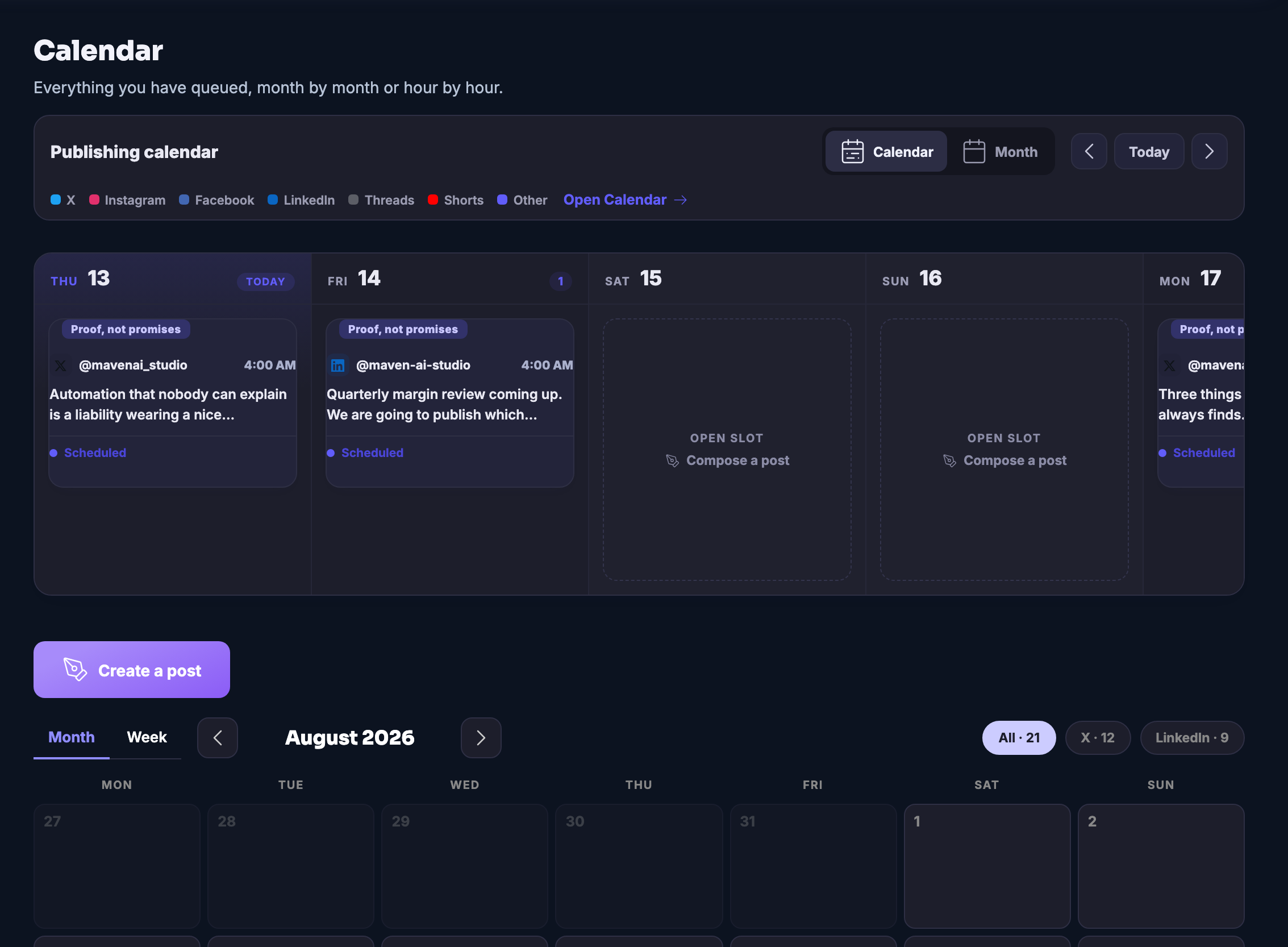The height and width of the screenshot is (947, 1288).
Task: Click the Other legend label
Action: click(531, 200)
